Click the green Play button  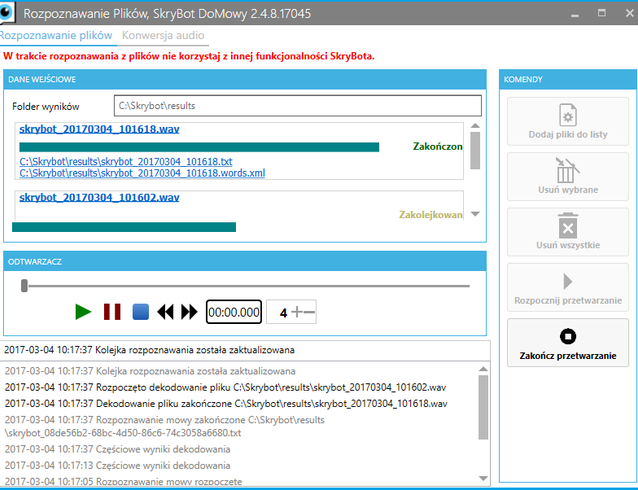[83, 312]
